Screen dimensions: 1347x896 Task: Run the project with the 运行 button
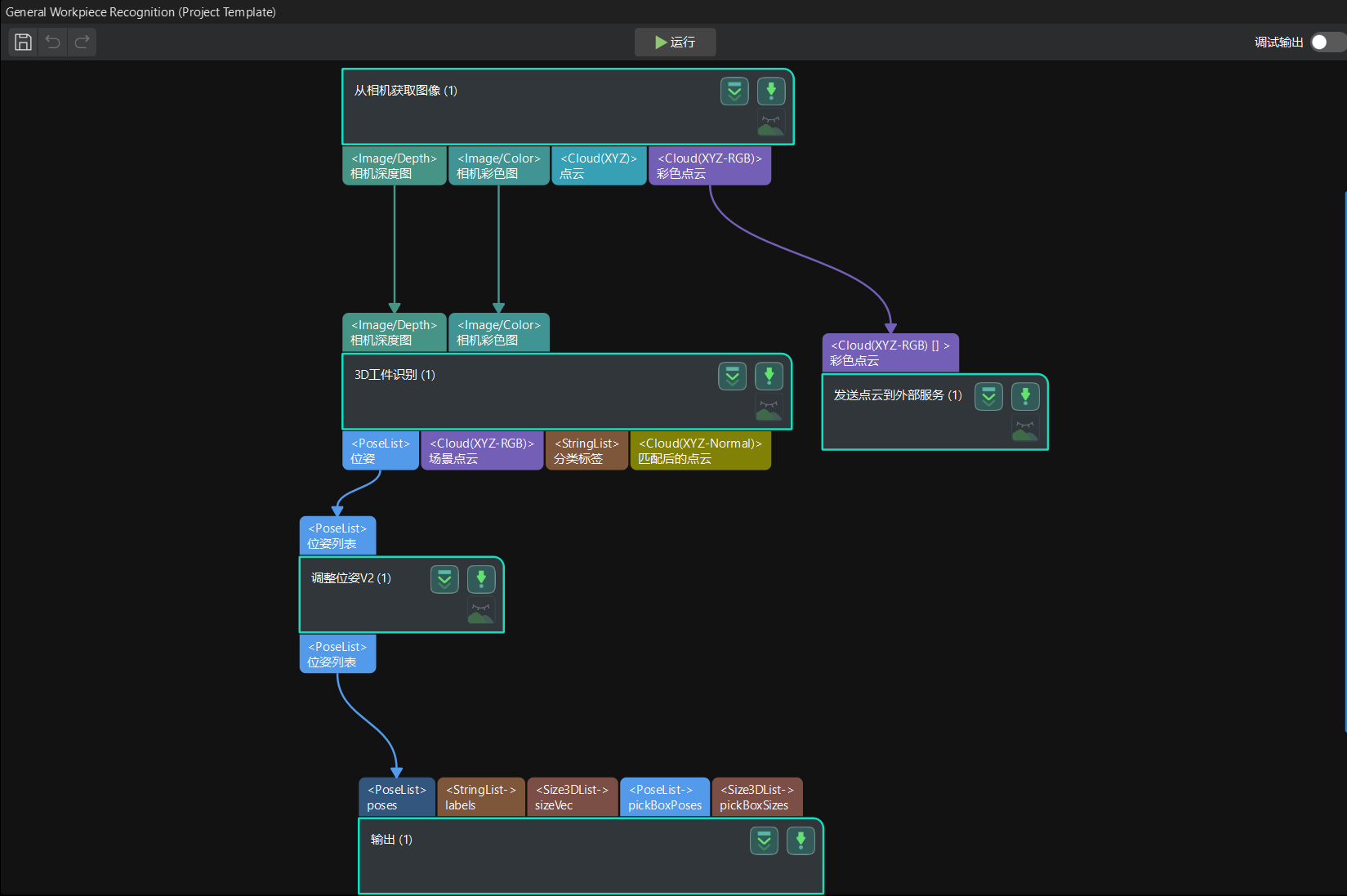pyautogui.click(x=675, y=42)
